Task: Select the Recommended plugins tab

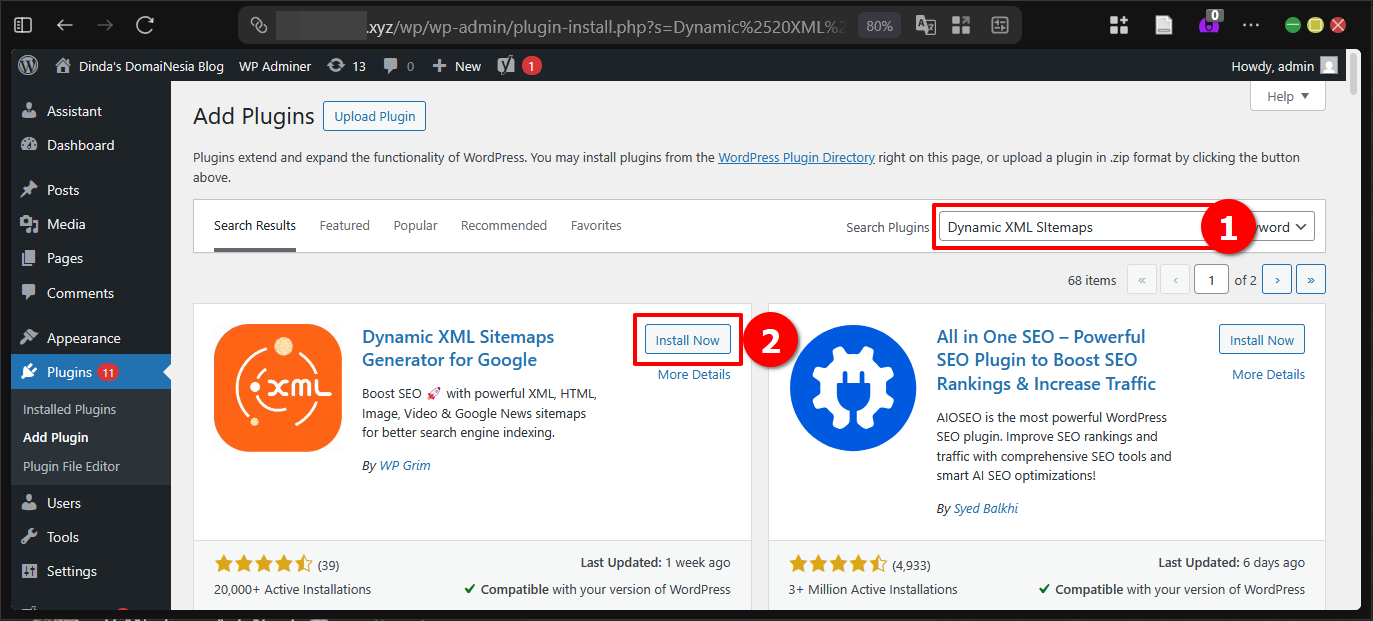Action: pos(503,225)
